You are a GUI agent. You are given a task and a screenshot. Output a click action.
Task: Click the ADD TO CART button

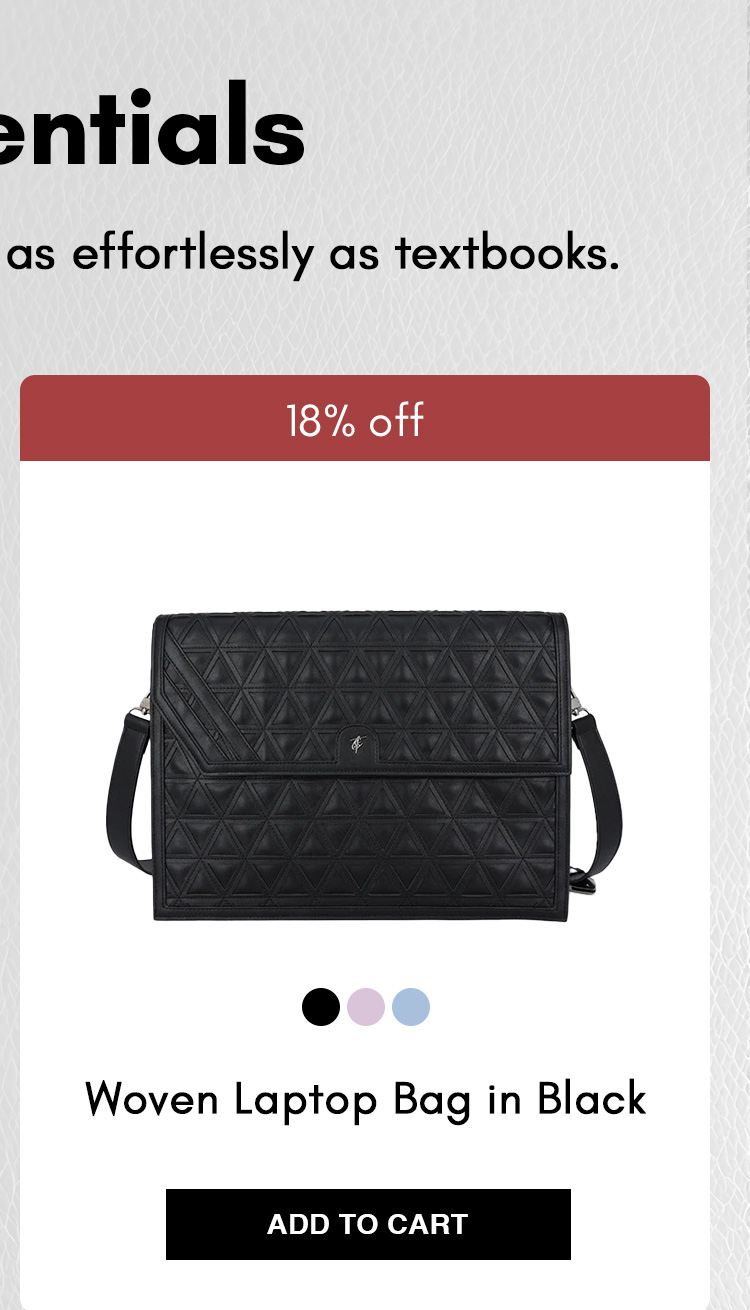368,1224
